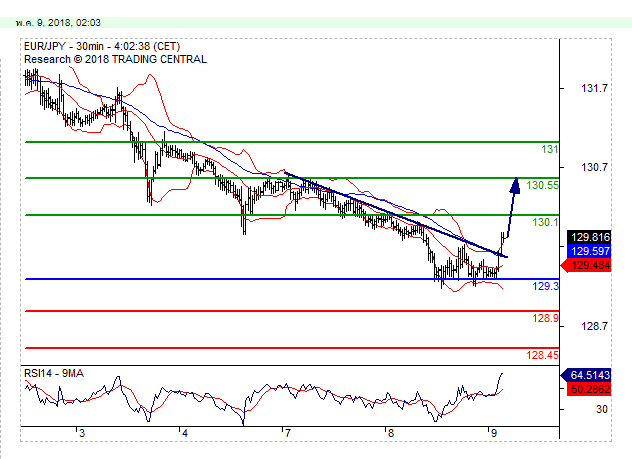Click the blue 129.3 pivot label

[x=545, y=286]
